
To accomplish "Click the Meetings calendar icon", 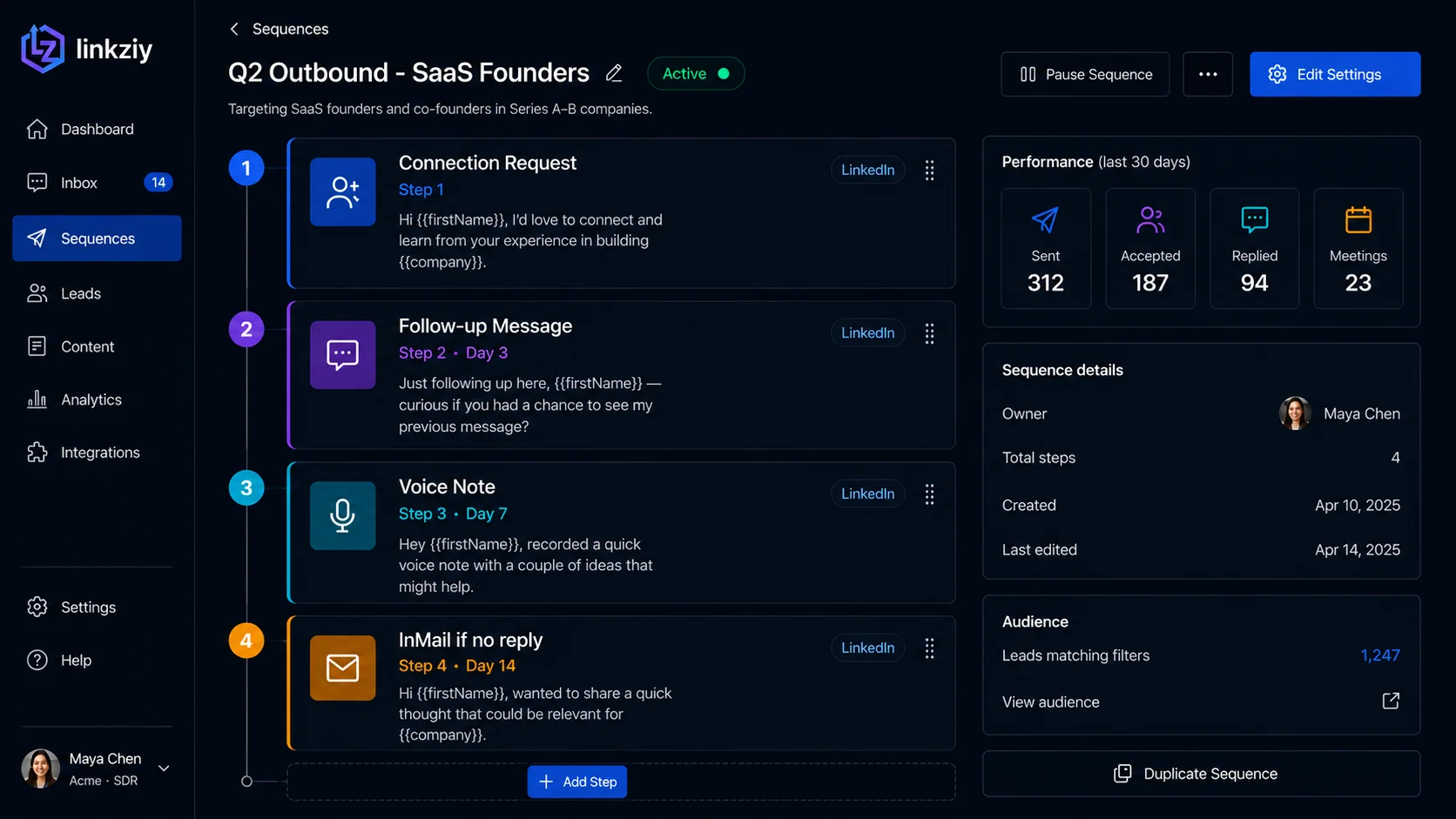I will 1358,219.
